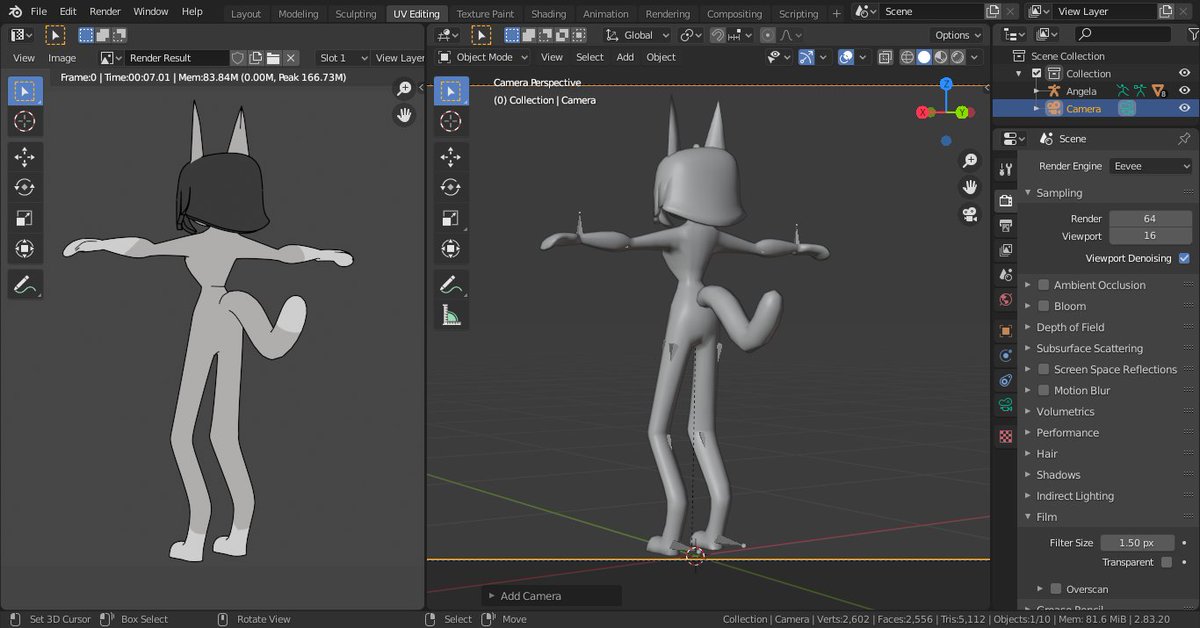Open the Options dropdown in viewport
The height and width of the screenshot is (628, 1200).
click(x=958, y=35)
